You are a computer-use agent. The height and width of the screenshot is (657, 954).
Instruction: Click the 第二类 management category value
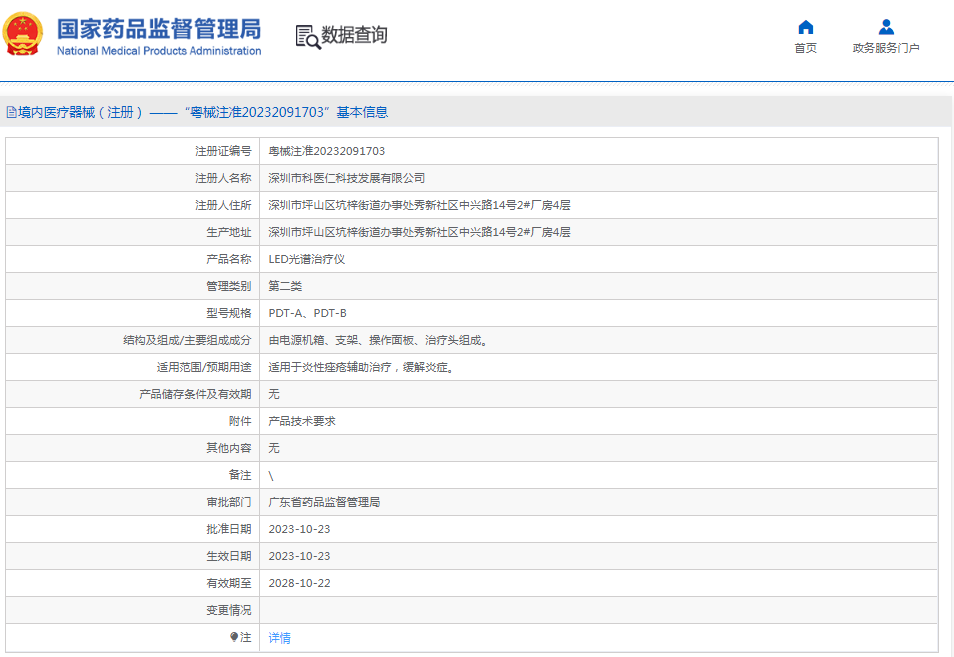point(285,286)
